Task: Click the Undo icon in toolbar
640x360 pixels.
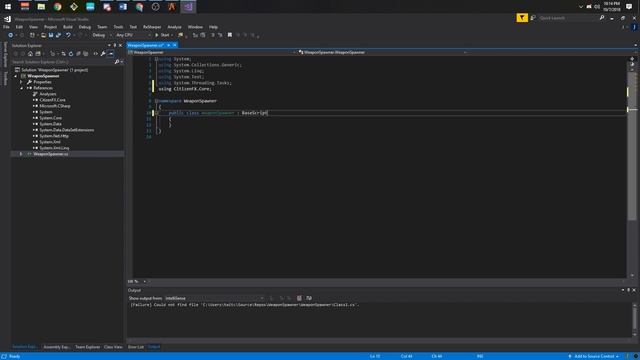Action: point(68,36)
